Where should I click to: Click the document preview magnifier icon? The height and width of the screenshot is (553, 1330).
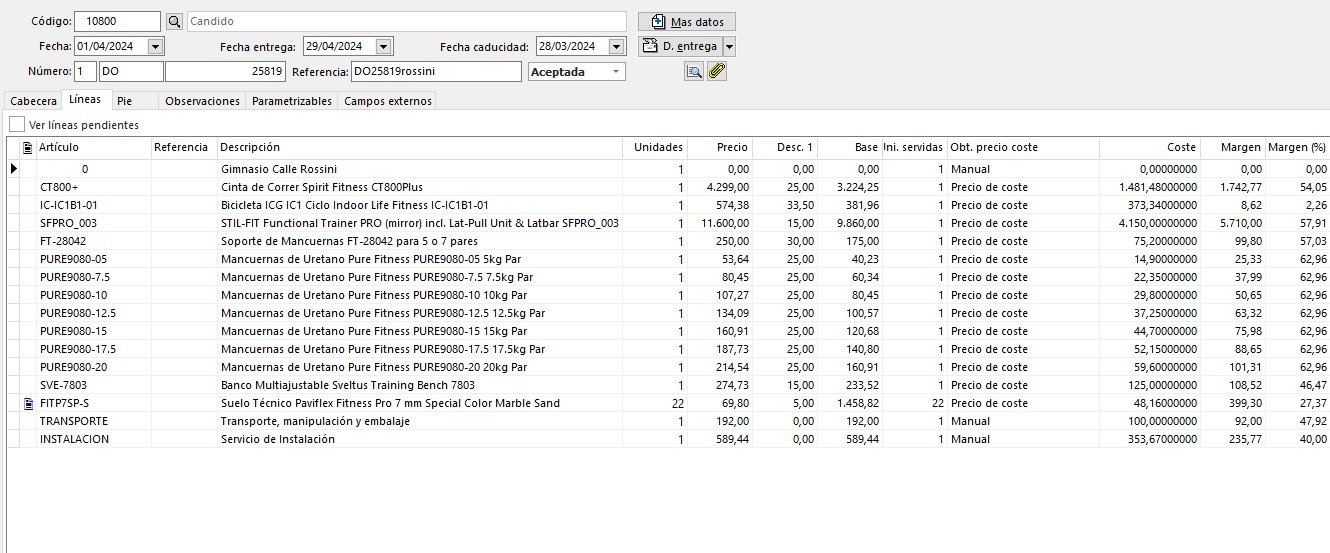(x=693, y=71)
